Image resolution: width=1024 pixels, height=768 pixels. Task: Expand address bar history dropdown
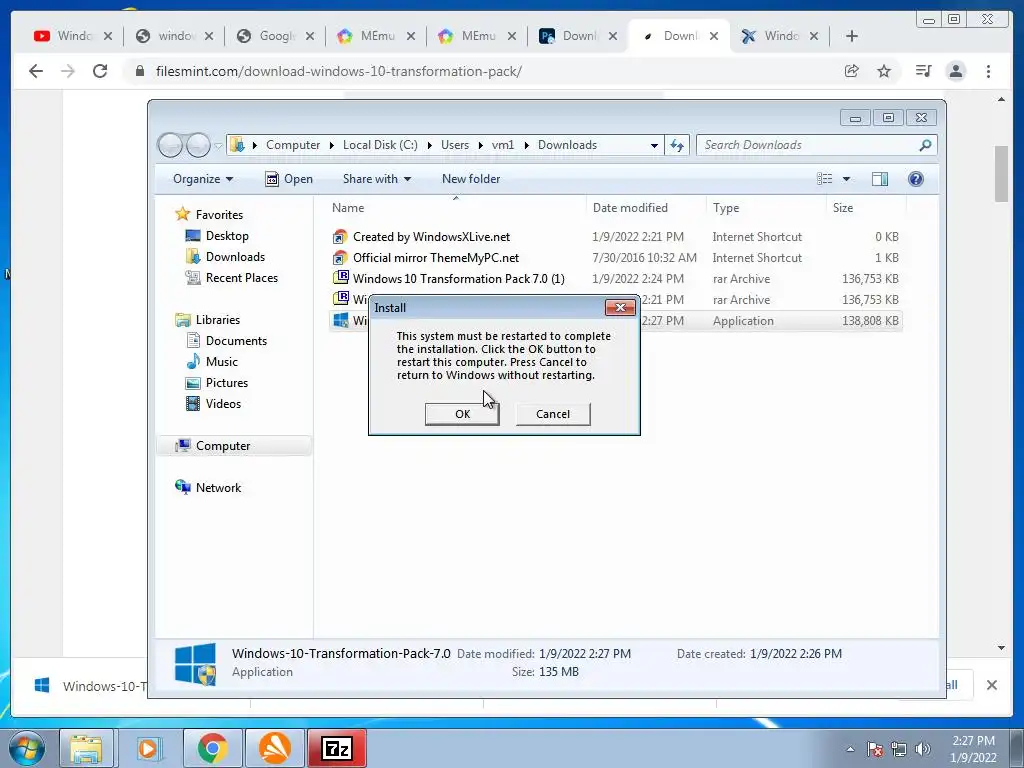tap(654, 145)
